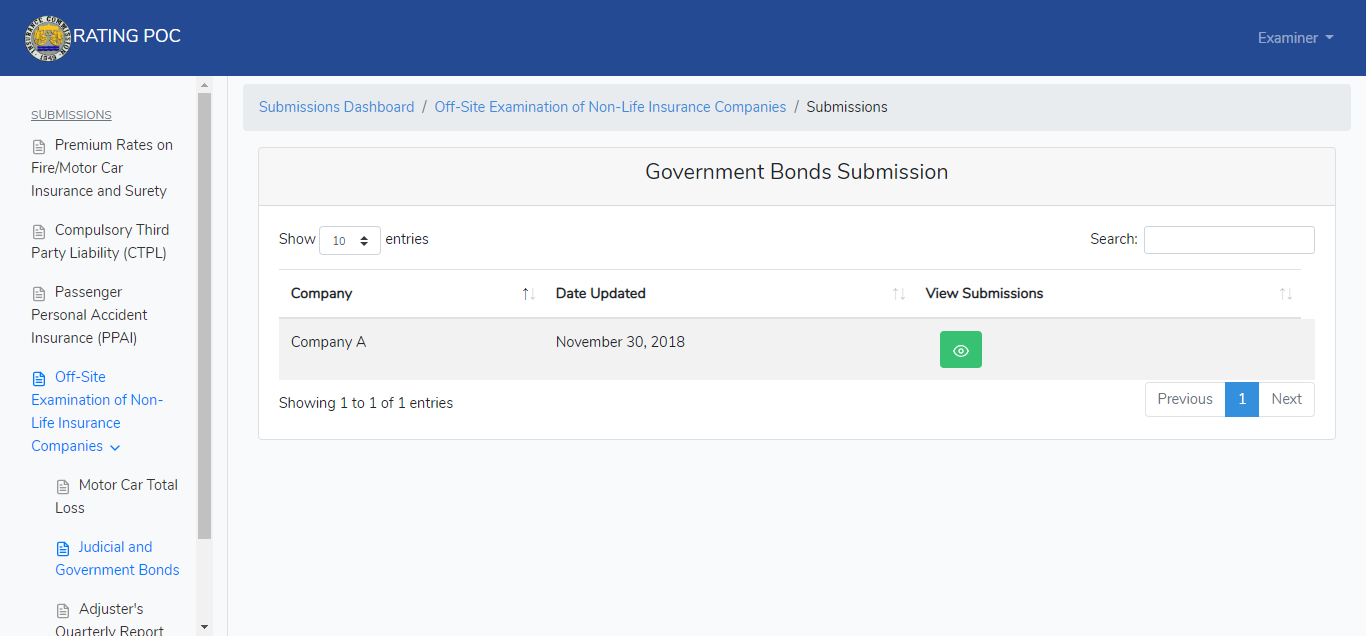This screenshot has width=1366, height=636.
Task: Click page 1 pagination button
Action: click(x=1242, y=399)
